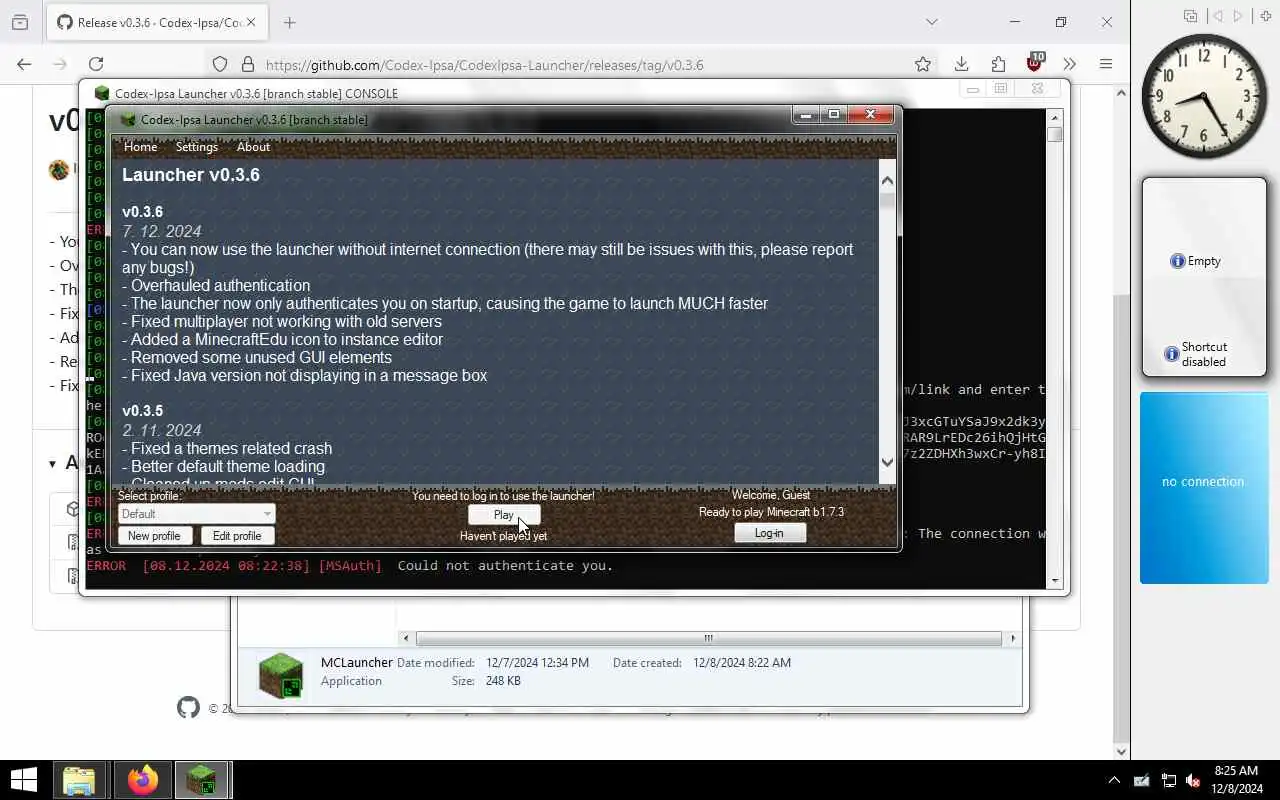
Task: Click the New profile button
Action: point(154,536)
